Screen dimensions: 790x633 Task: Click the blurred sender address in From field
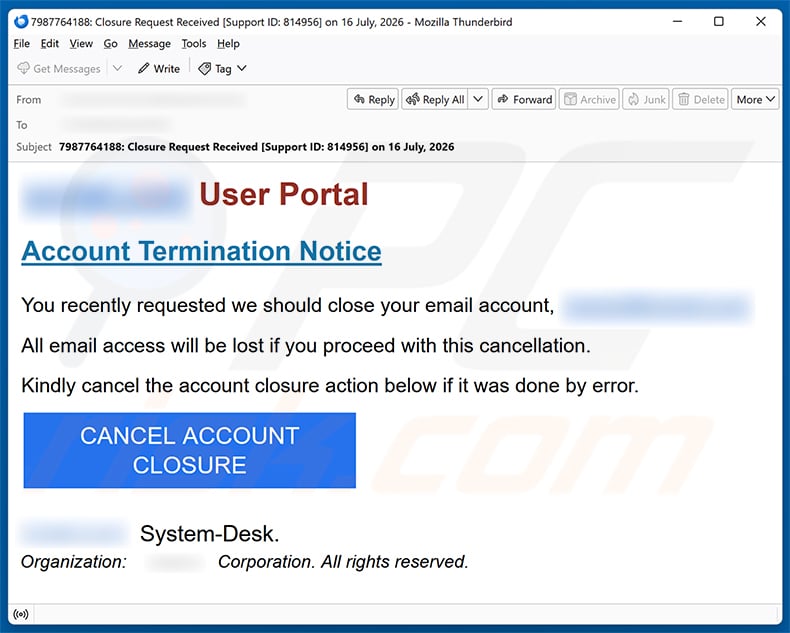tap(153, 100)
